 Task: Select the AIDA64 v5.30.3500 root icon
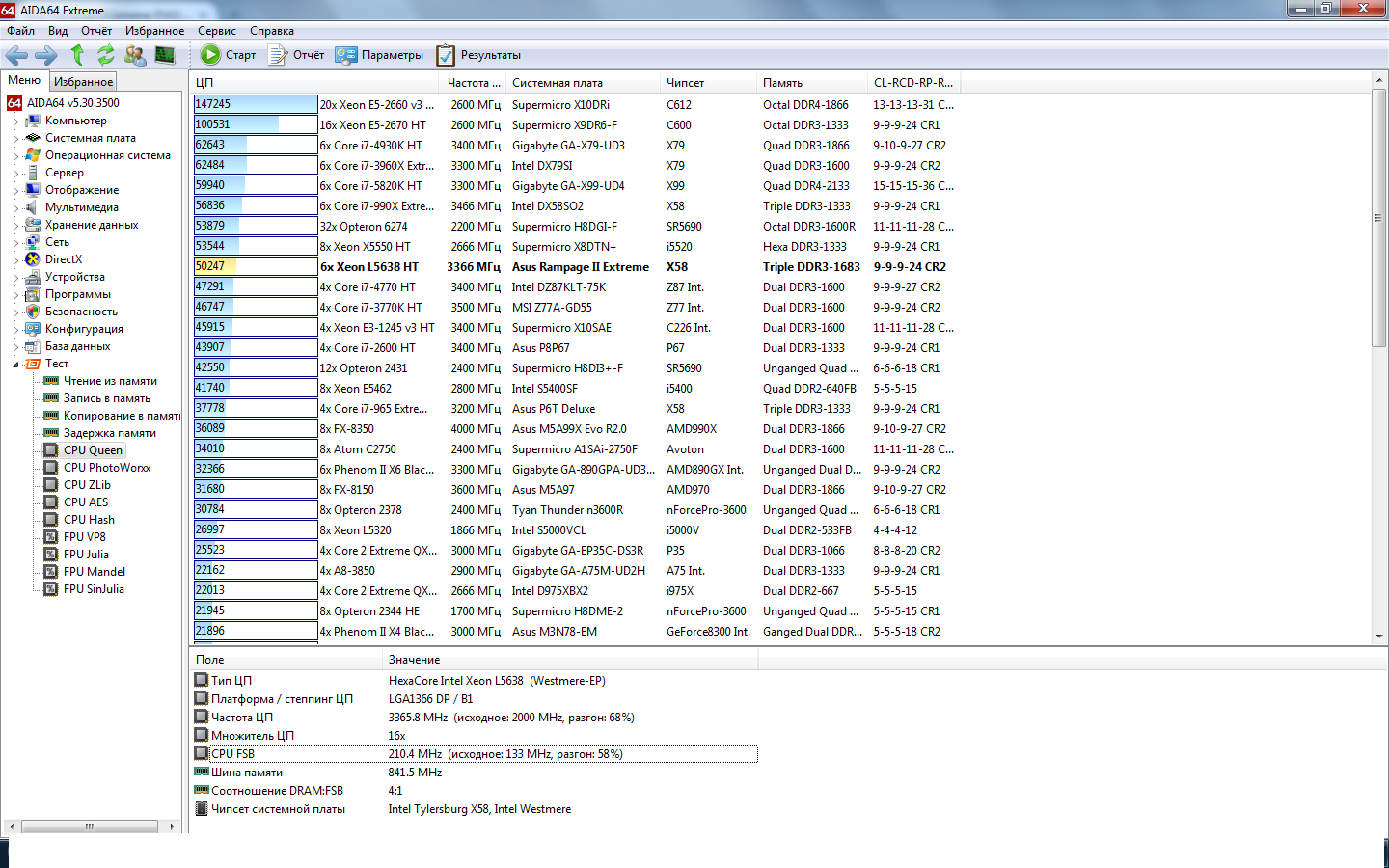(x=14, y=103)
